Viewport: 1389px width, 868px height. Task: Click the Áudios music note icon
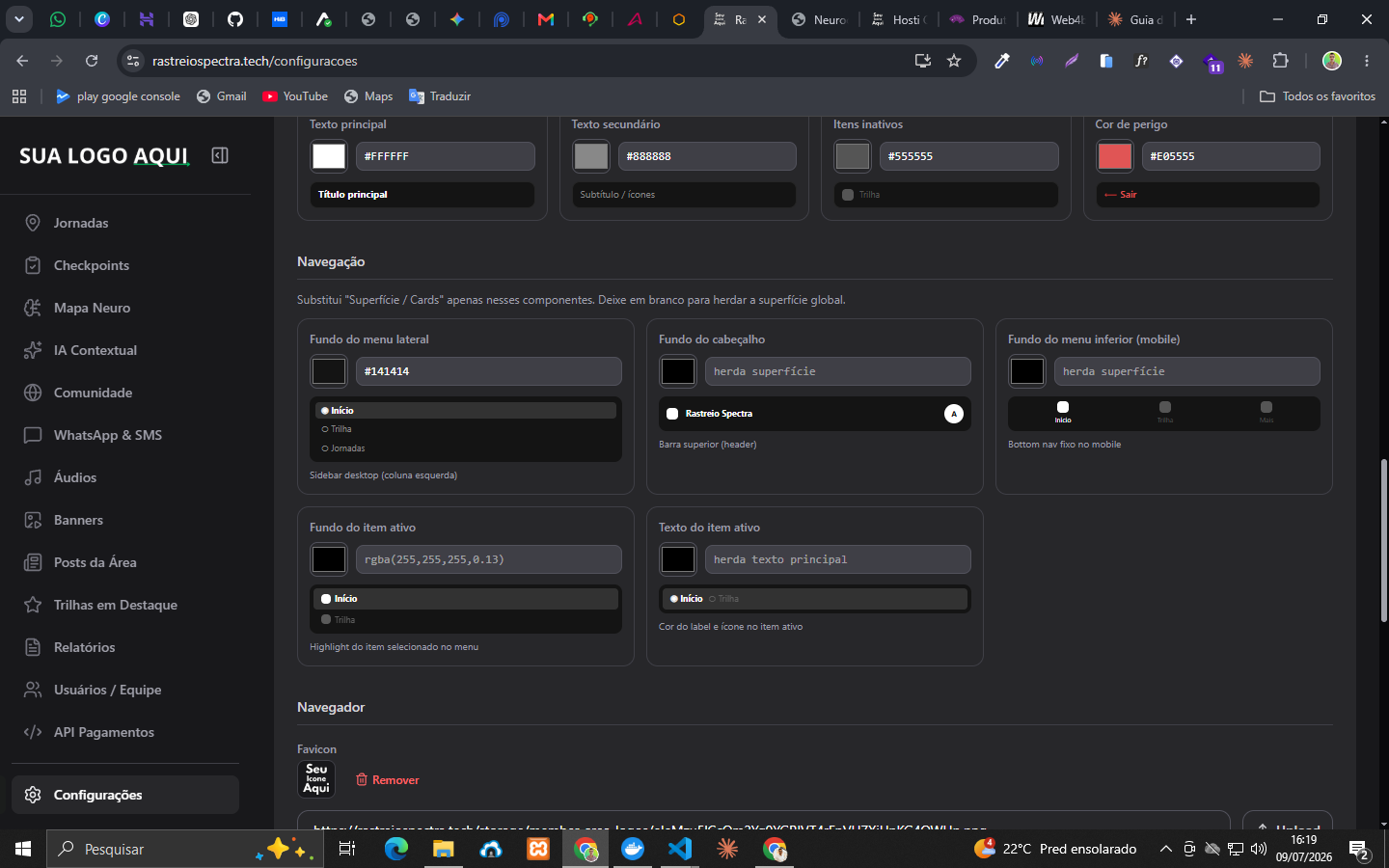[33, 477]
